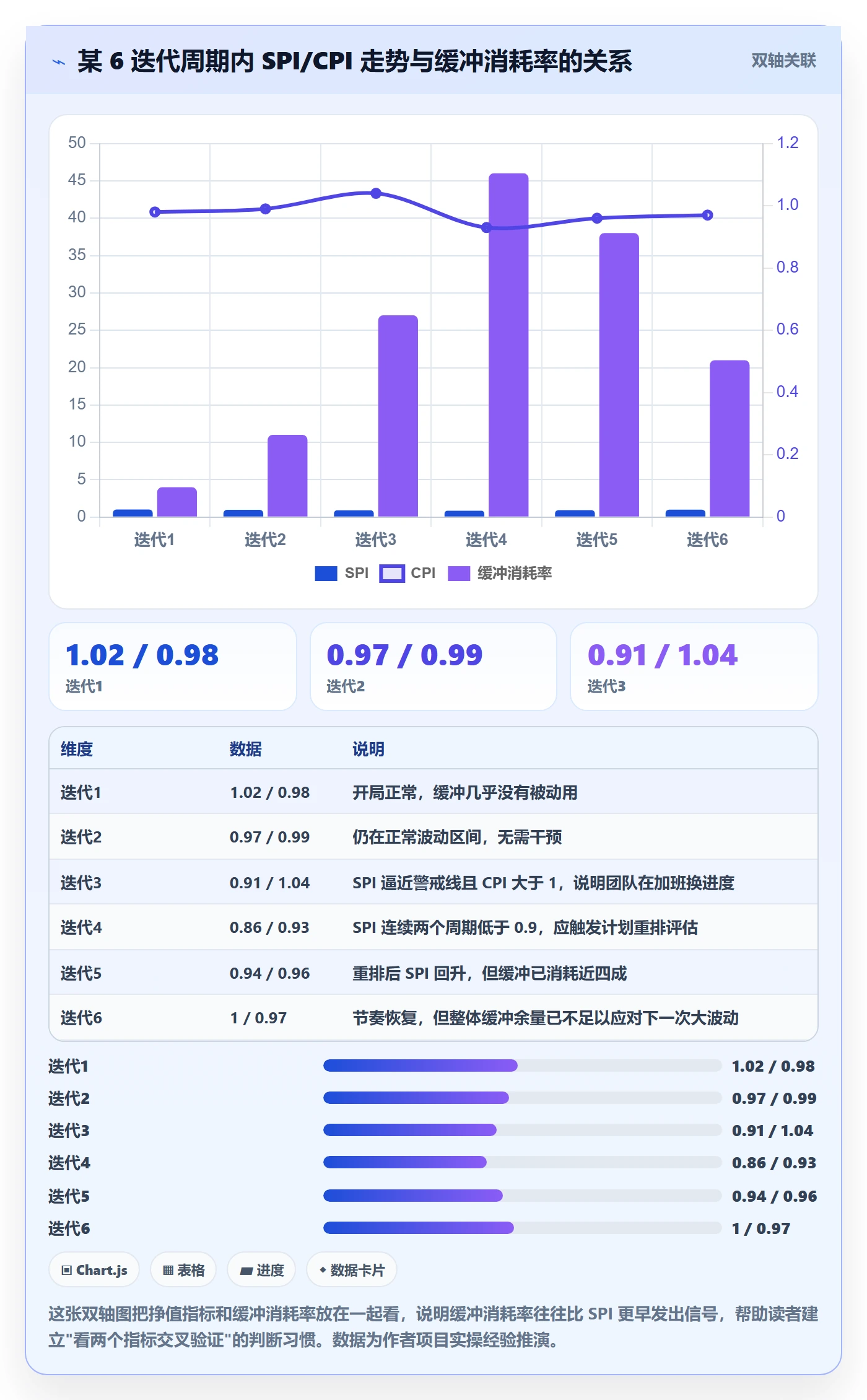Click the 迭代3 progress bar
Screen dimensions: 867x1400
[522, 1130]
